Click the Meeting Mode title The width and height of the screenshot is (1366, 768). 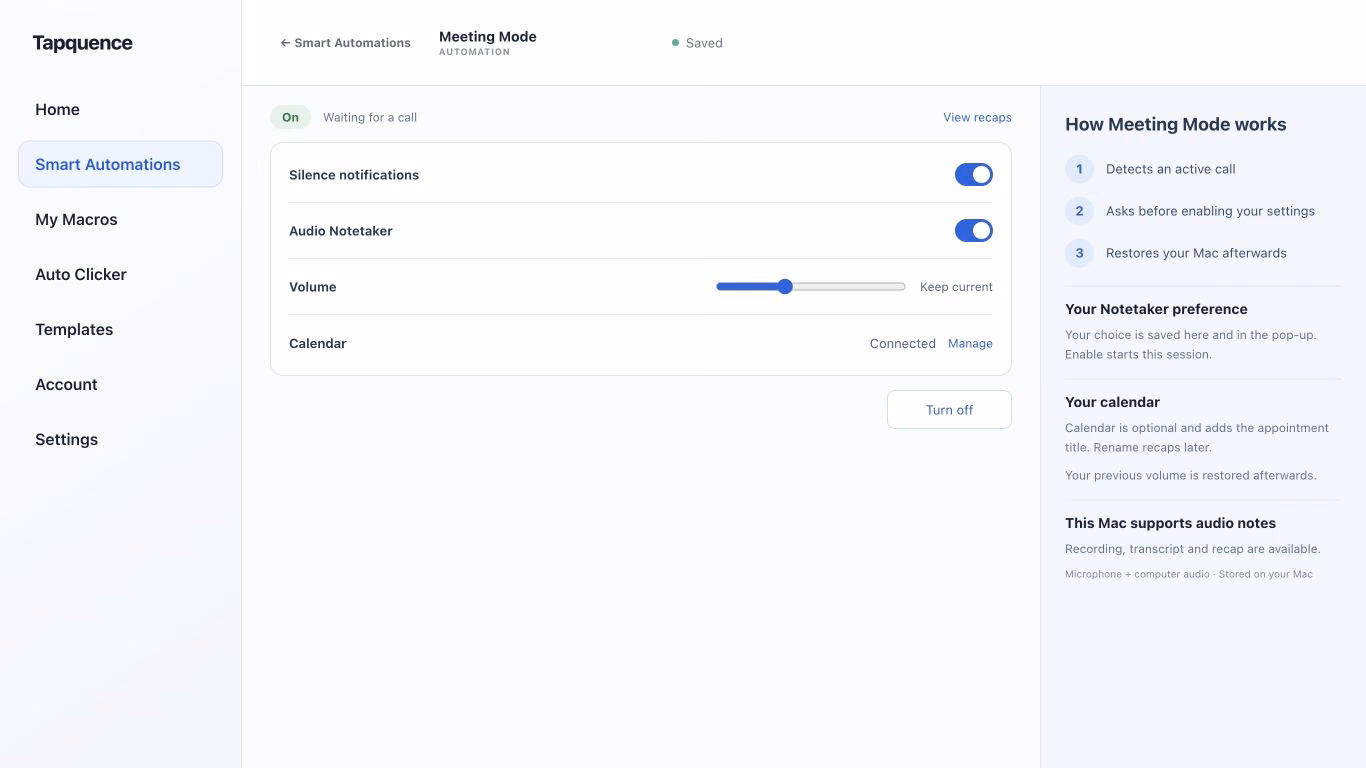coord(488,37)
